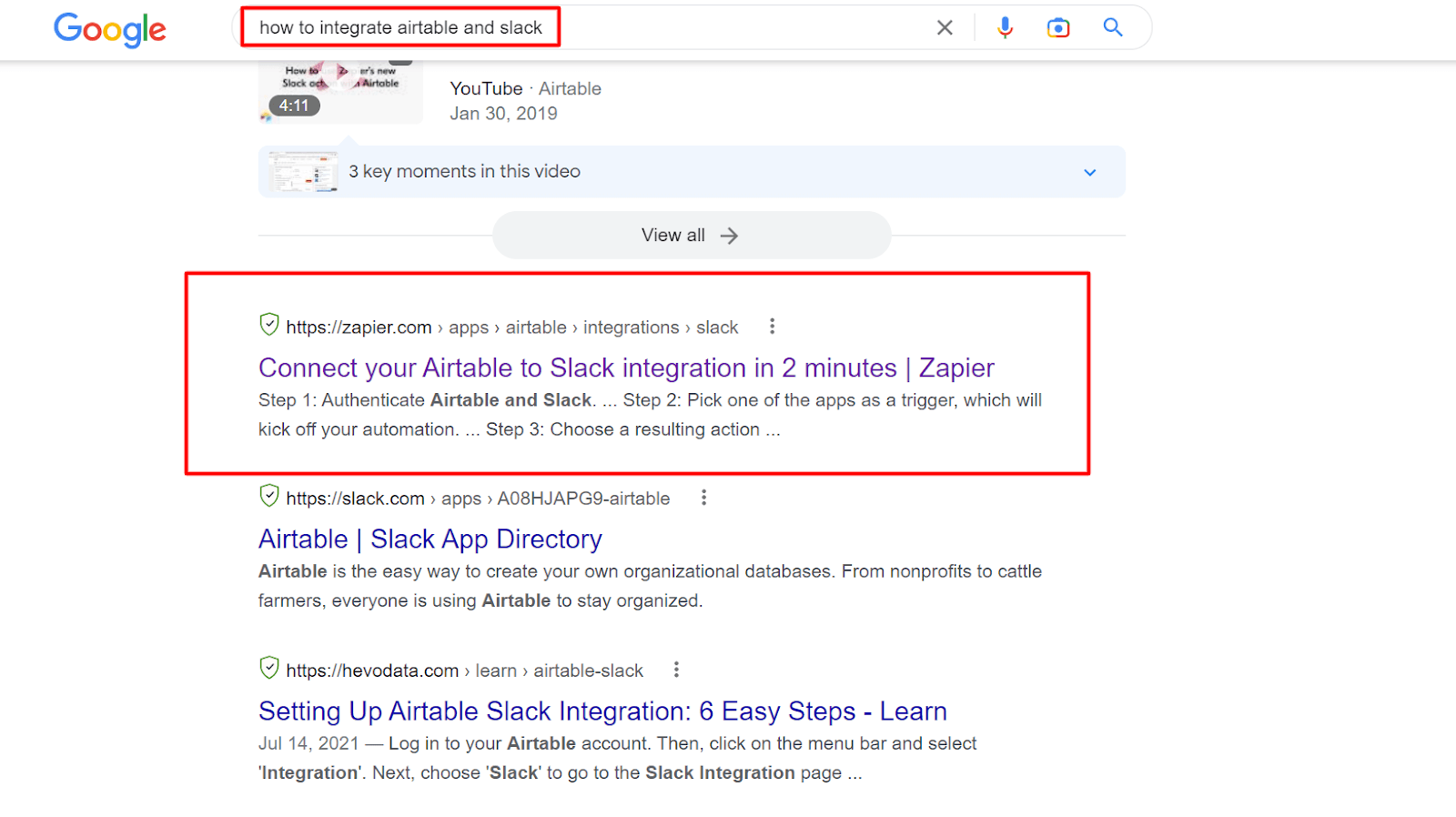This screenshot has height=817, width=1456.
Task: Expand 3 key moments in this video
Action: 1089,172
